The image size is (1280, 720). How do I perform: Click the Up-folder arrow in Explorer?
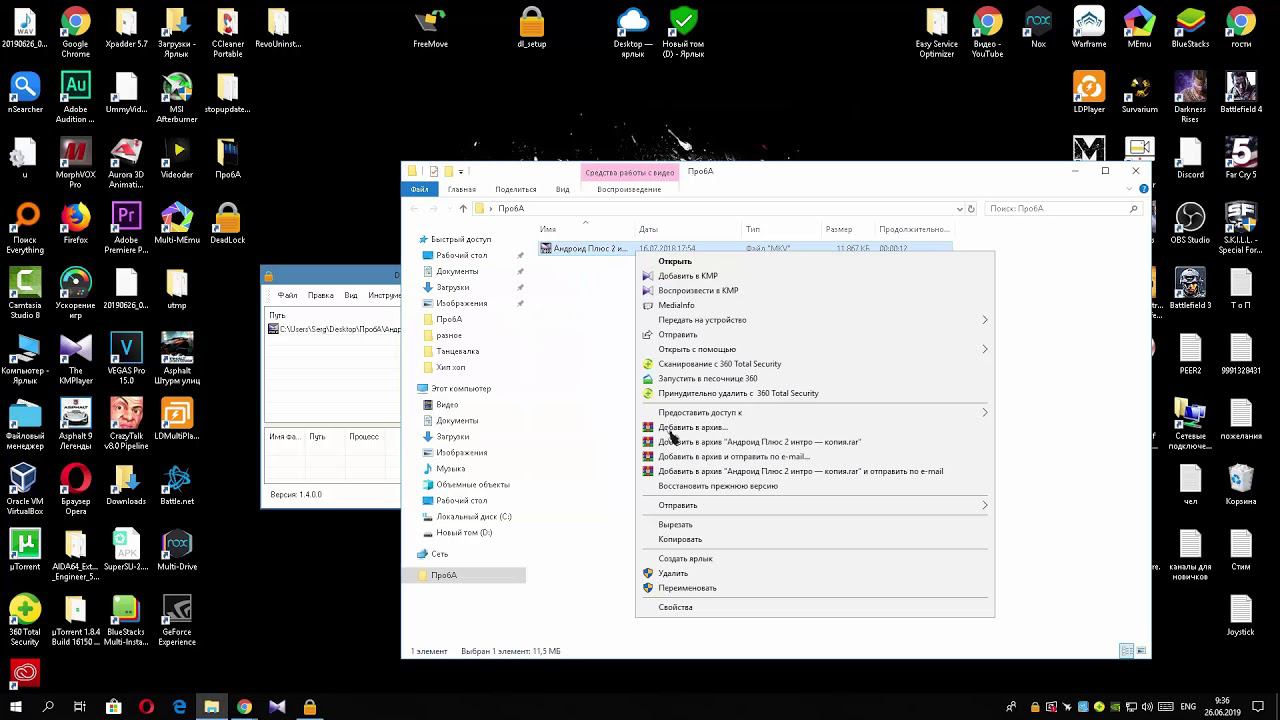coord(463,209)
